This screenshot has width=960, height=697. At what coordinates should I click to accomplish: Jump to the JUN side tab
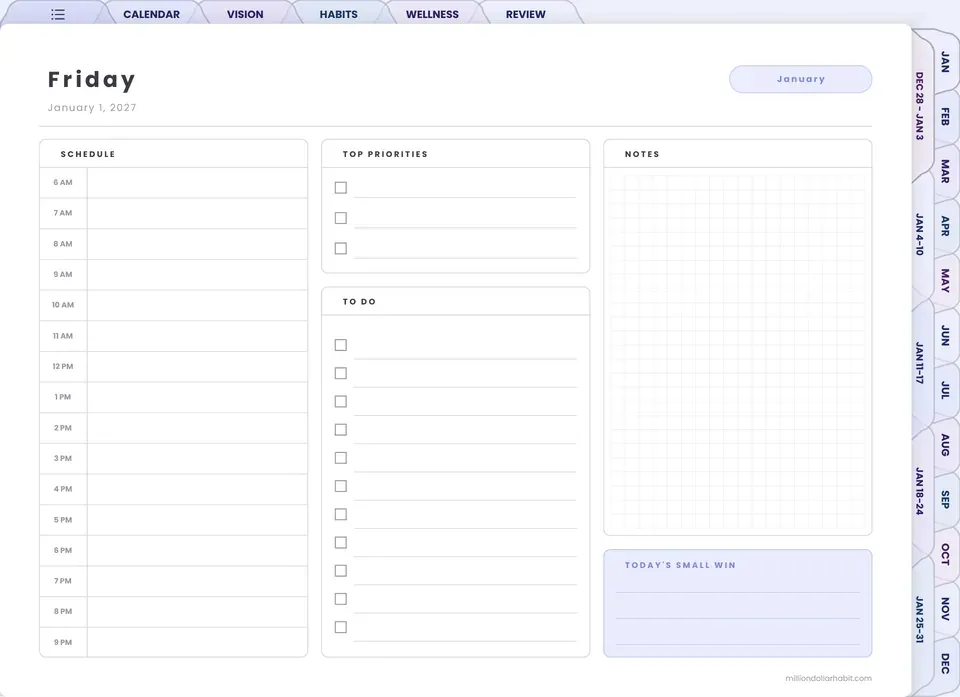(x=945, y=335)
